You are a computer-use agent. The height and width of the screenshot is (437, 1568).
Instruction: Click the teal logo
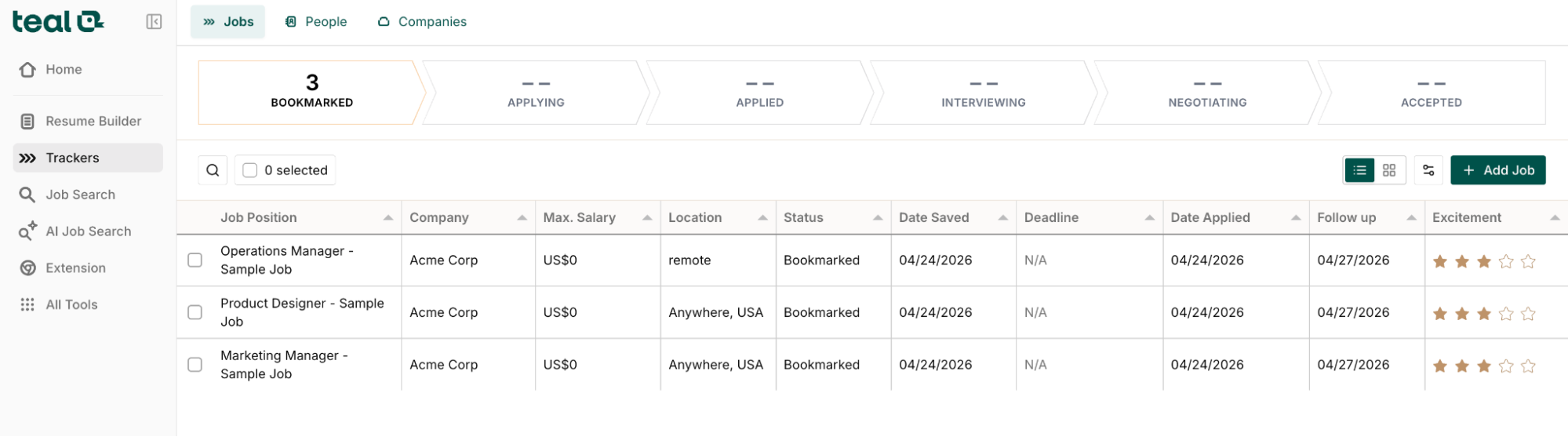pos(57,22)
